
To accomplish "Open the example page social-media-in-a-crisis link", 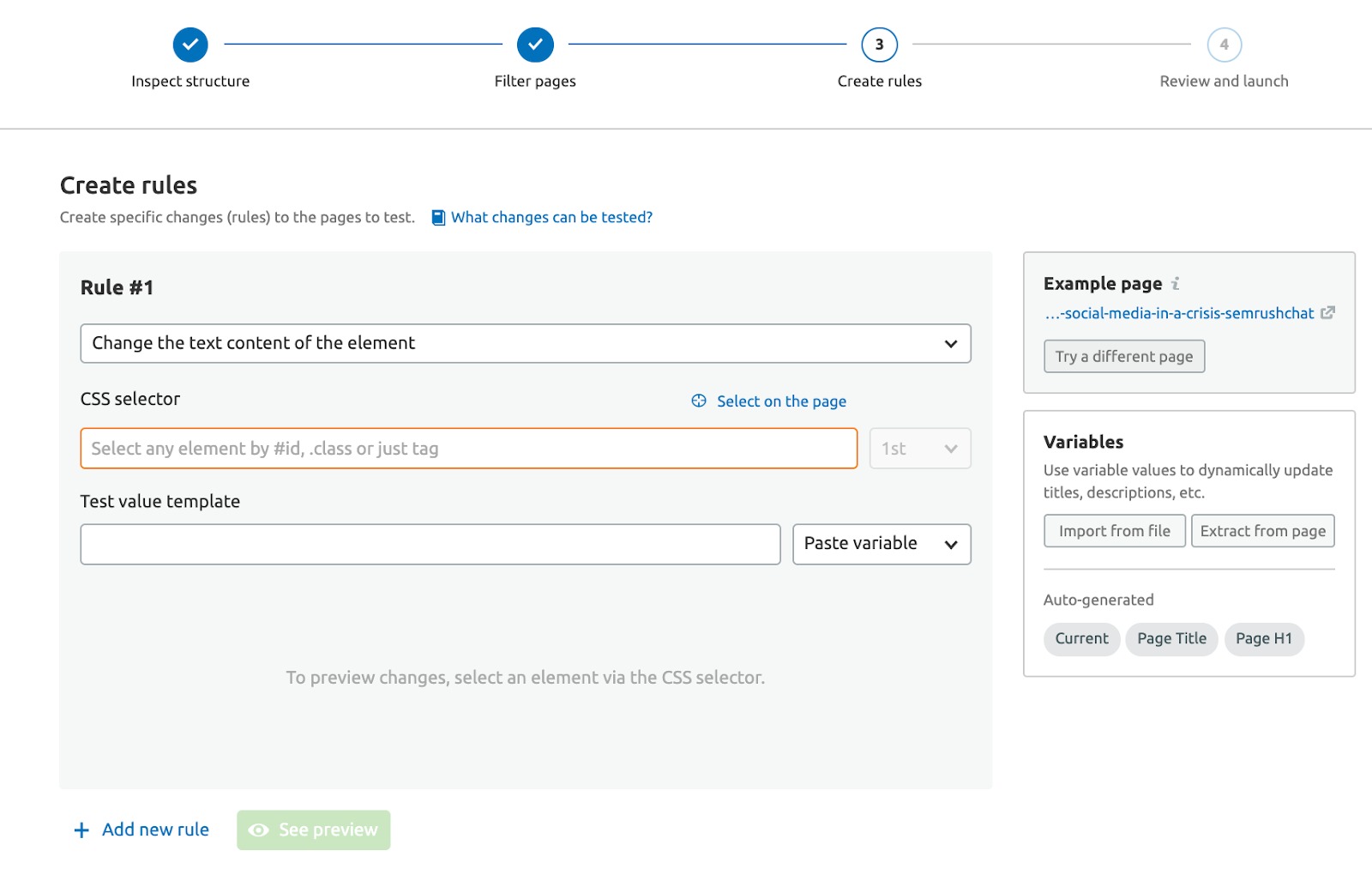I will coord(1179,313).
